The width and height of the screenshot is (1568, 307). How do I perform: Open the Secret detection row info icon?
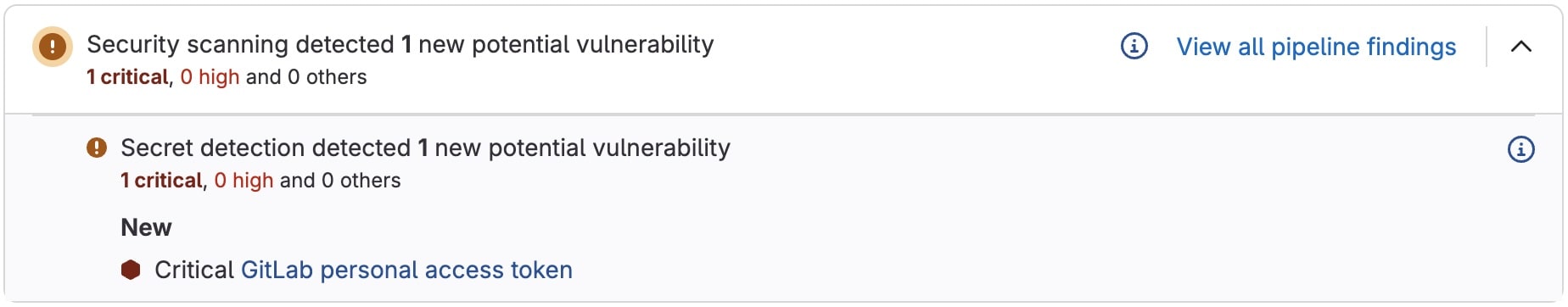click(x=1520, y=149)
